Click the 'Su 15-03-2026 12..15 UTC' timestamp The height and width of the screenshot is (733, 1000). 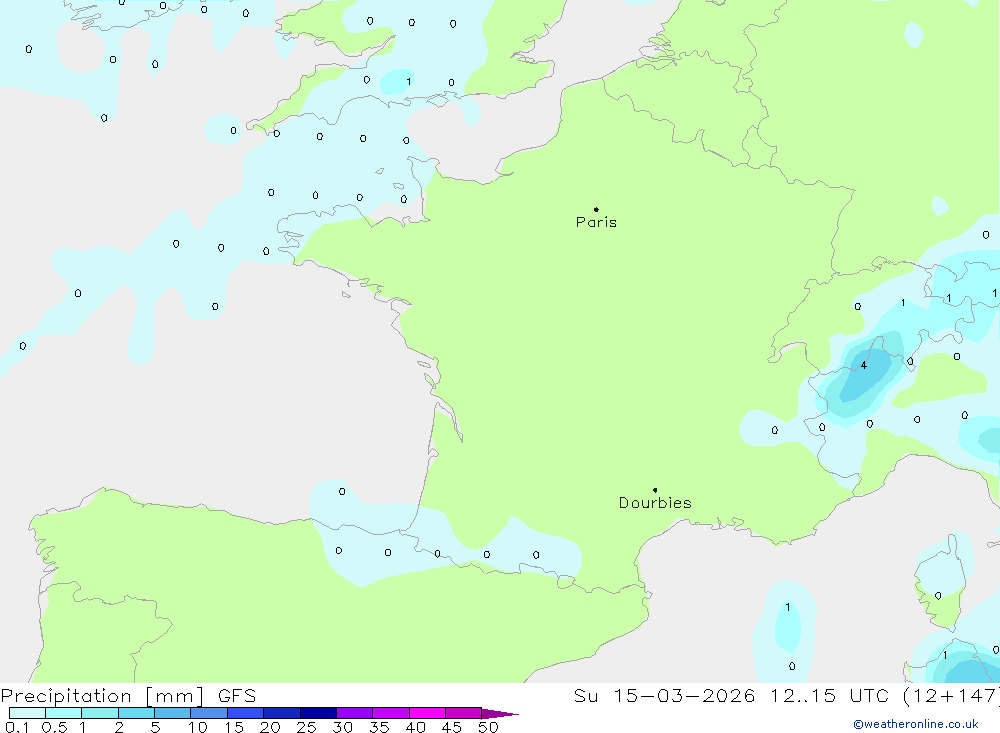(732, 695)
